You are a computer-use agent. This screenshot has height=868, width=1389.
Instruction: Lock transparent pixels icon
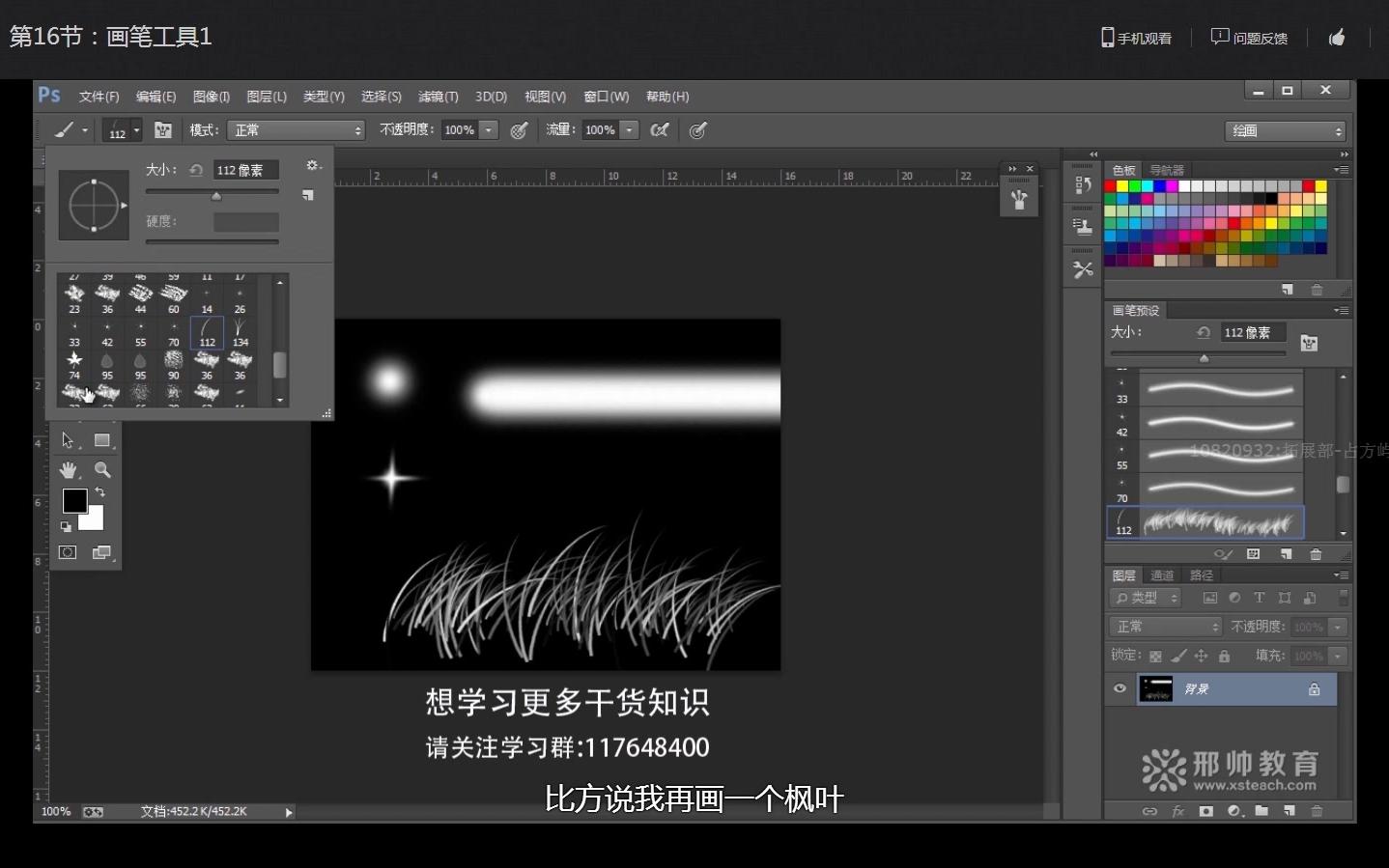[1155, 657]
